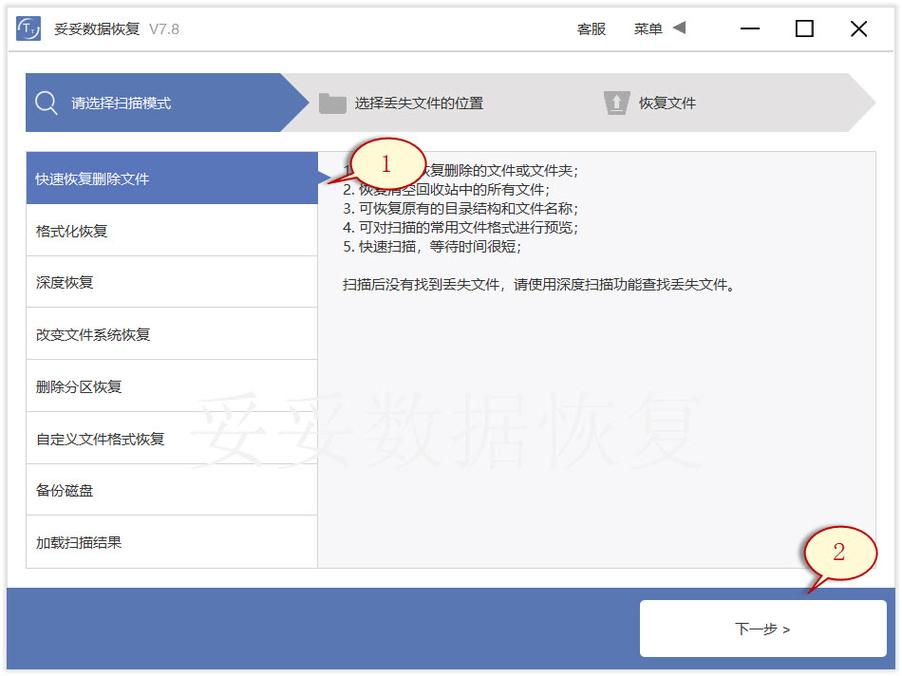Click the 妥妥数据恢复 title text
The height and width of the screenshot is (676, 902).
click(x=97, y=29)
